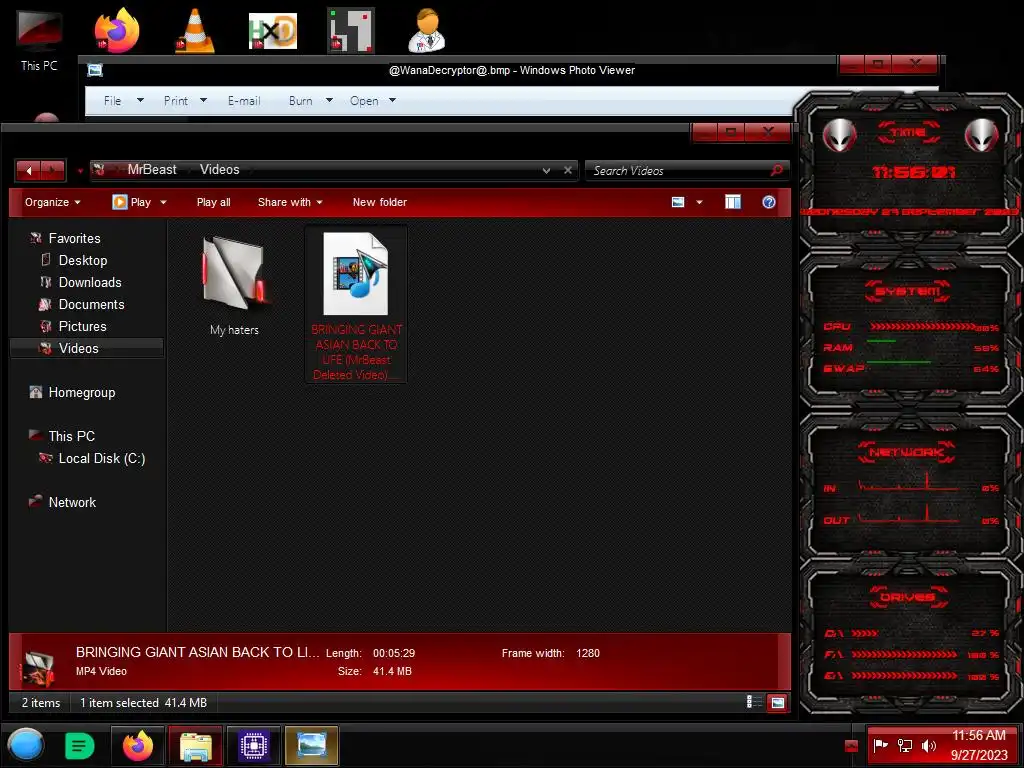The width and height of the screenshot is (1024, 768).
Task: Open the taskbar clock showing 11:56 AM
Action: click(978, 745)
